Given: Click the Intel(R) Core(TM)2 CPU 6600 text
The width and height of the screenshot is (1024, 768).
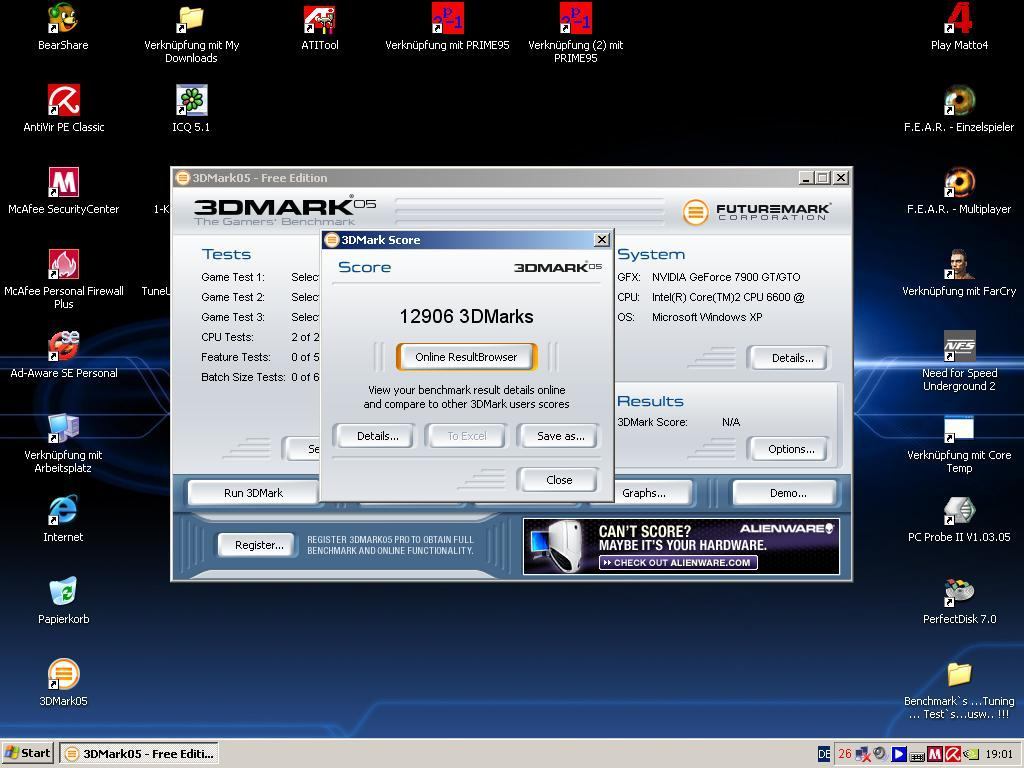Looking at the screenshot, I should click(x=728, y=297).
